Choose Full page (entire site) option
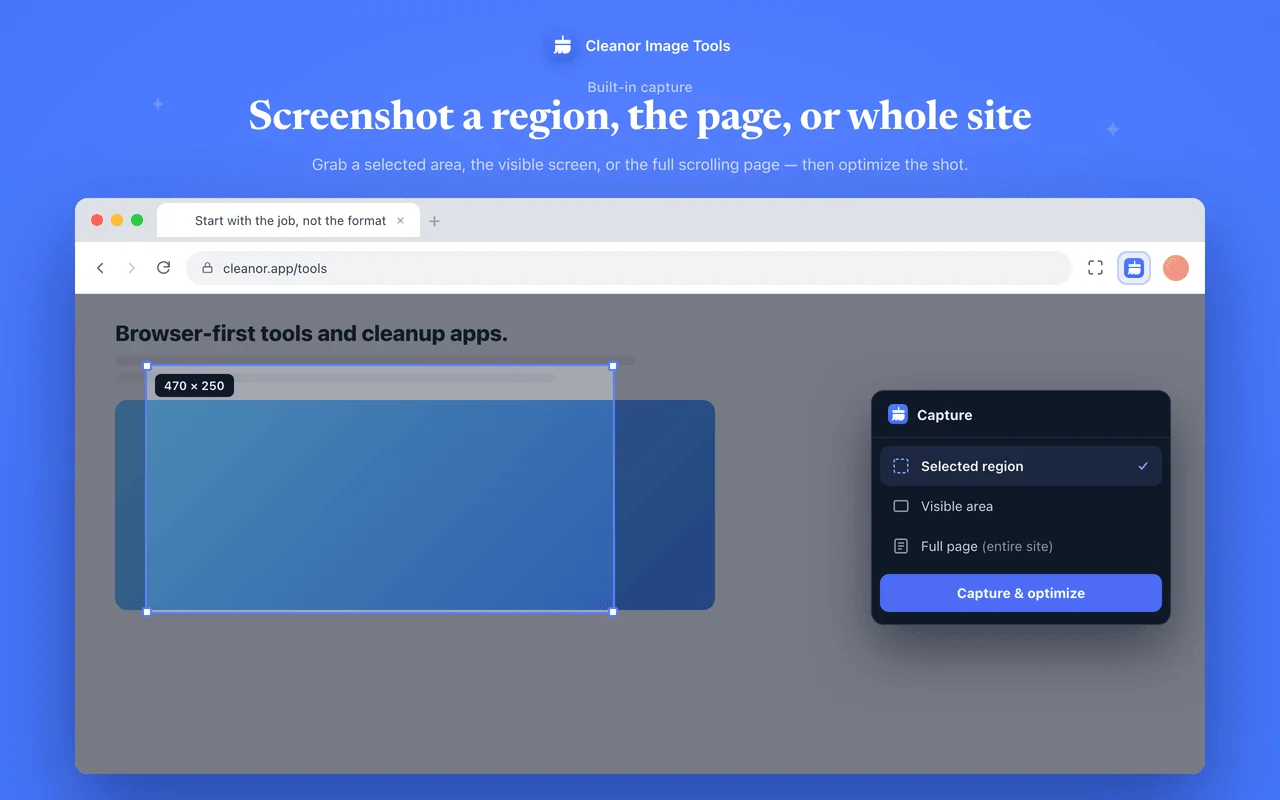The width and height of the screenshot is (1280, 800). [1021, 546]
